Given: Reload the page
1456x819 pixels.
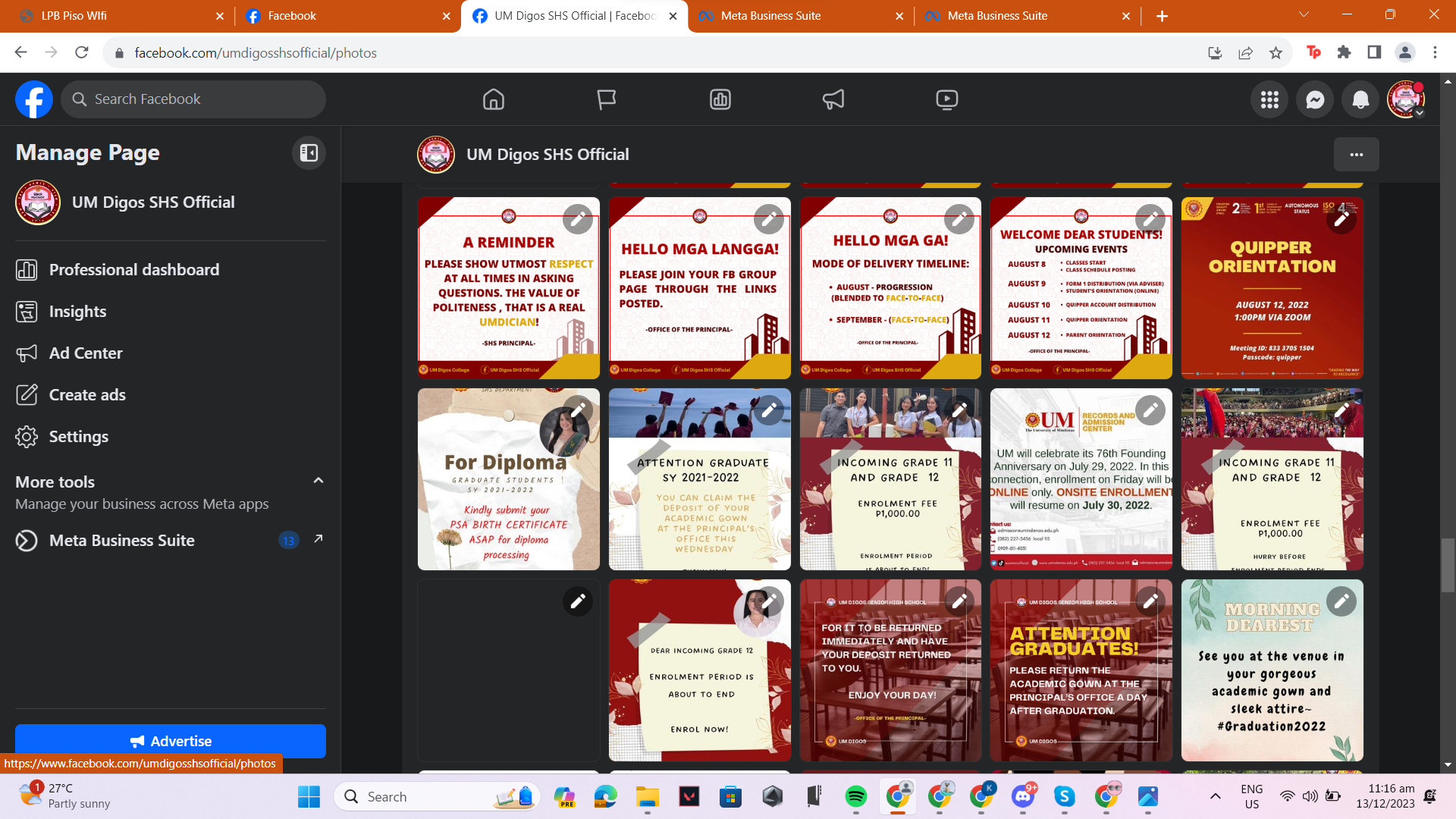Looking at the screenshot, I should (82, 52).
